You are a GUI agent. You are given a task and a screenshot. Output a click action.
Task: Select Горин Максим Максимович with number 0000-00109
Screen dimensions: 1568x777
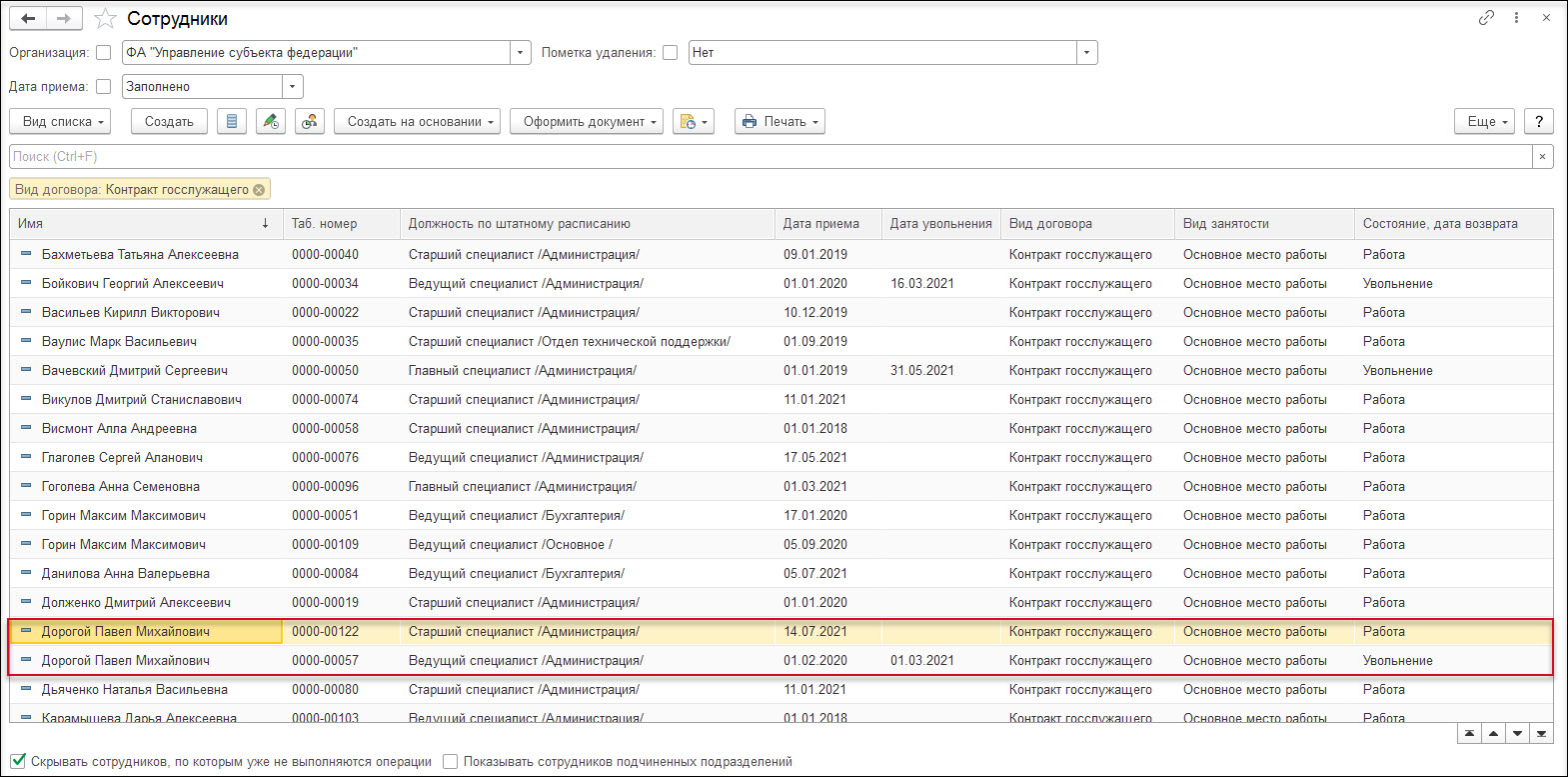point(781,545)
